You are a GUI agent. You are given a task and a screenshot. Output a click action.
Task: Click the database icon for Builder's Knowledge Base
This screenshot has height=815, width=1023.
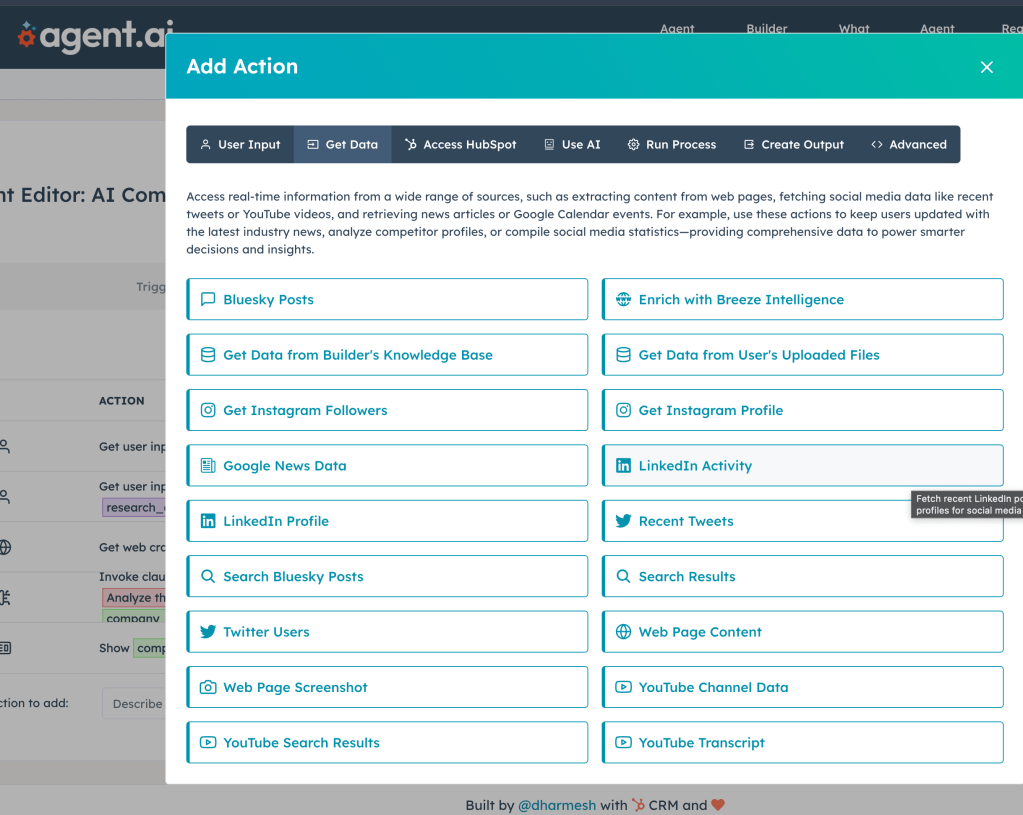pyautogui.click(x=208, y=355)
